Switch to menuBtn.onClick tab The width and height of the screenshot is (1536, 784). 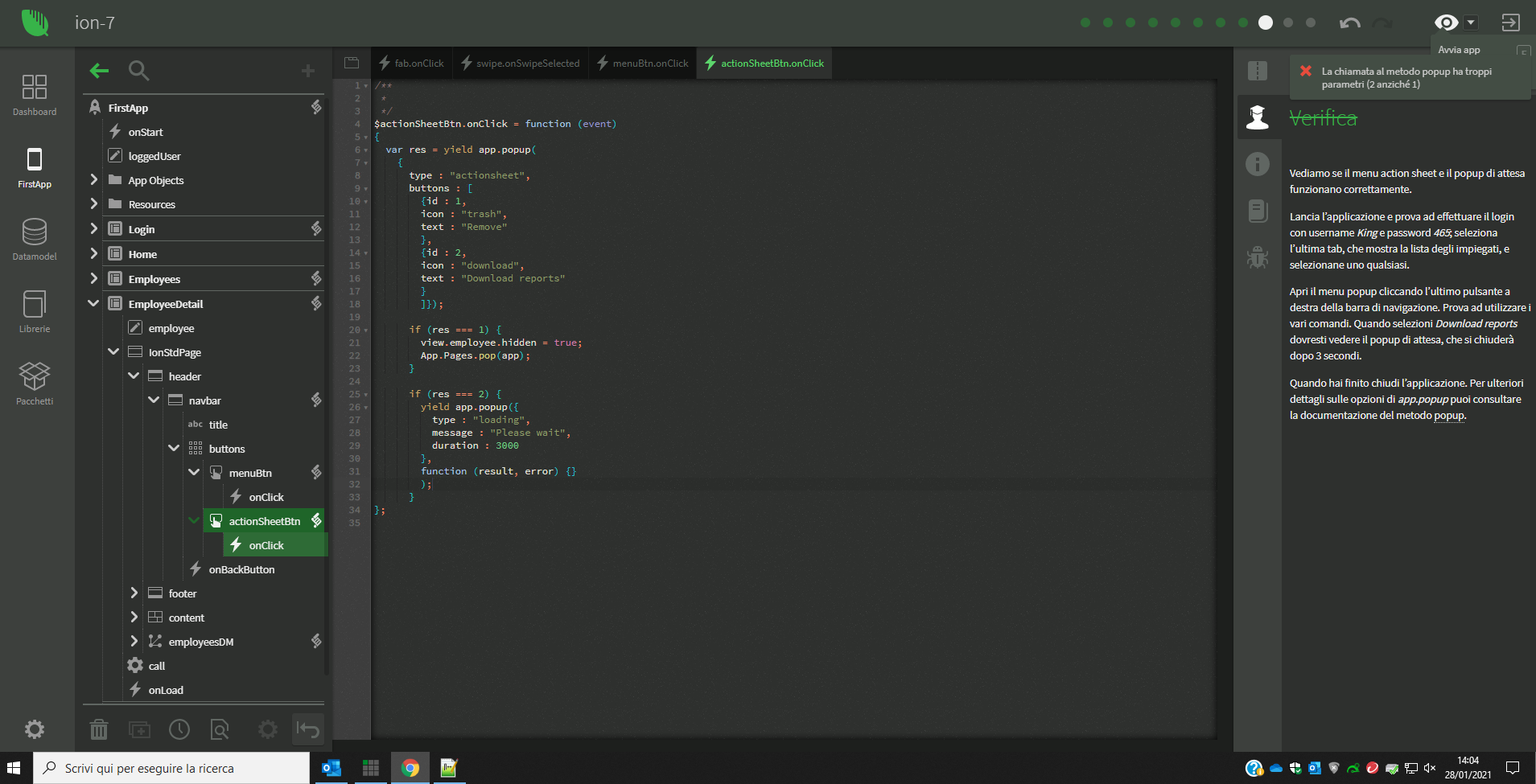click(x=642, y=63)
